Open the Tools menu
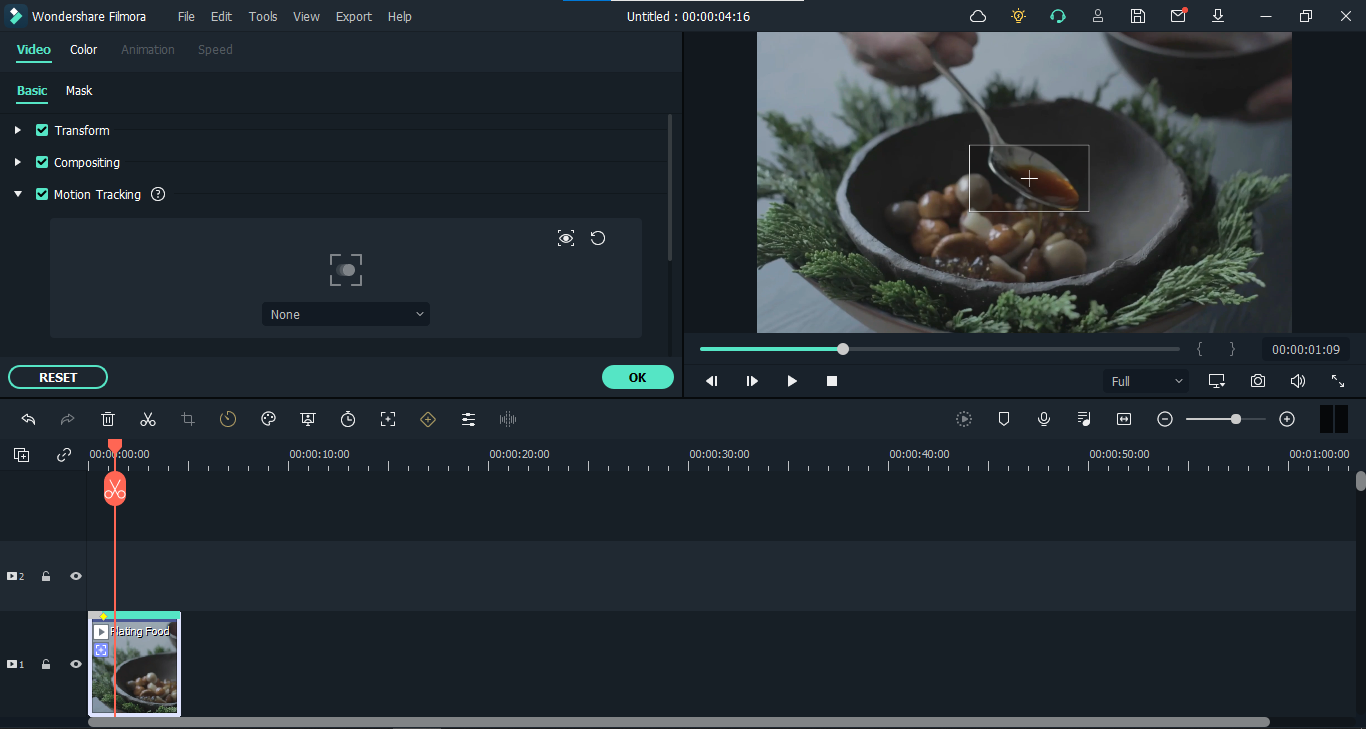The width and height of the screenshot is (1366, 729). 263,16
